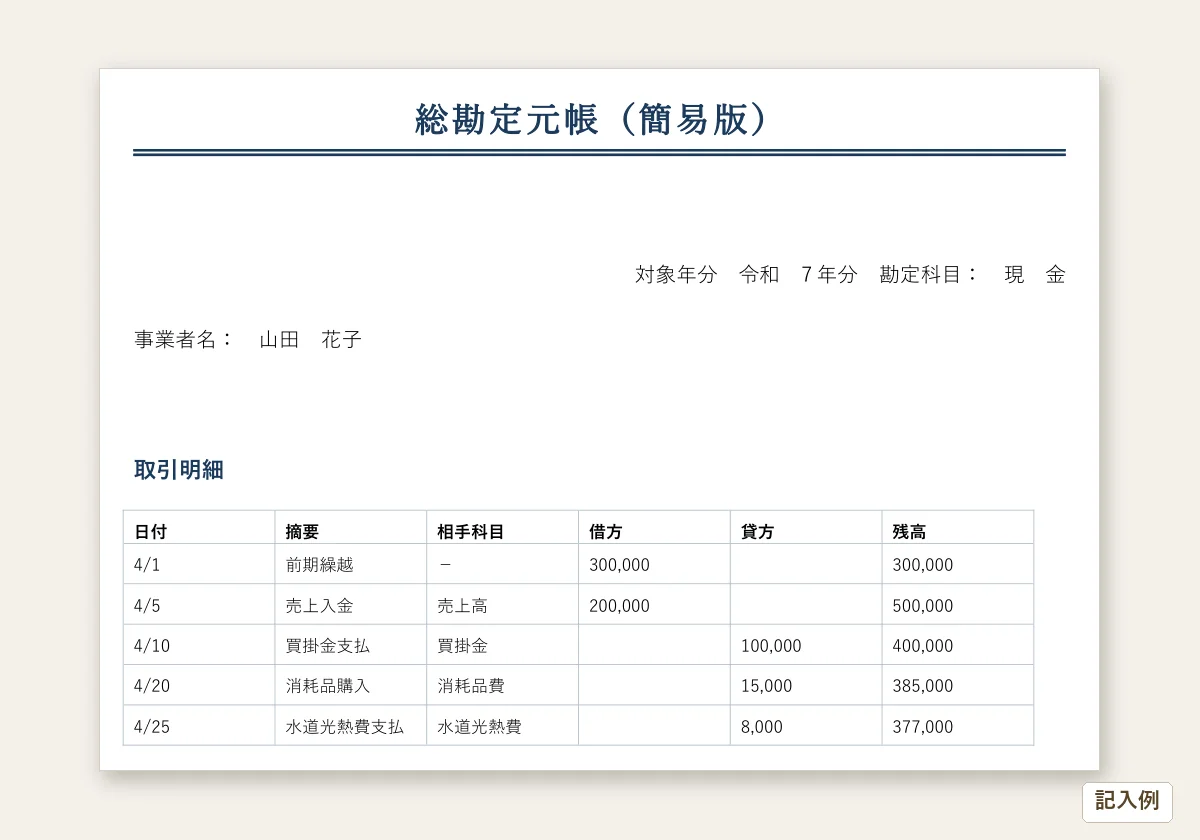1200x840 pixels.
Task: Click the 相手科目 column header
Action: [503, 532]
